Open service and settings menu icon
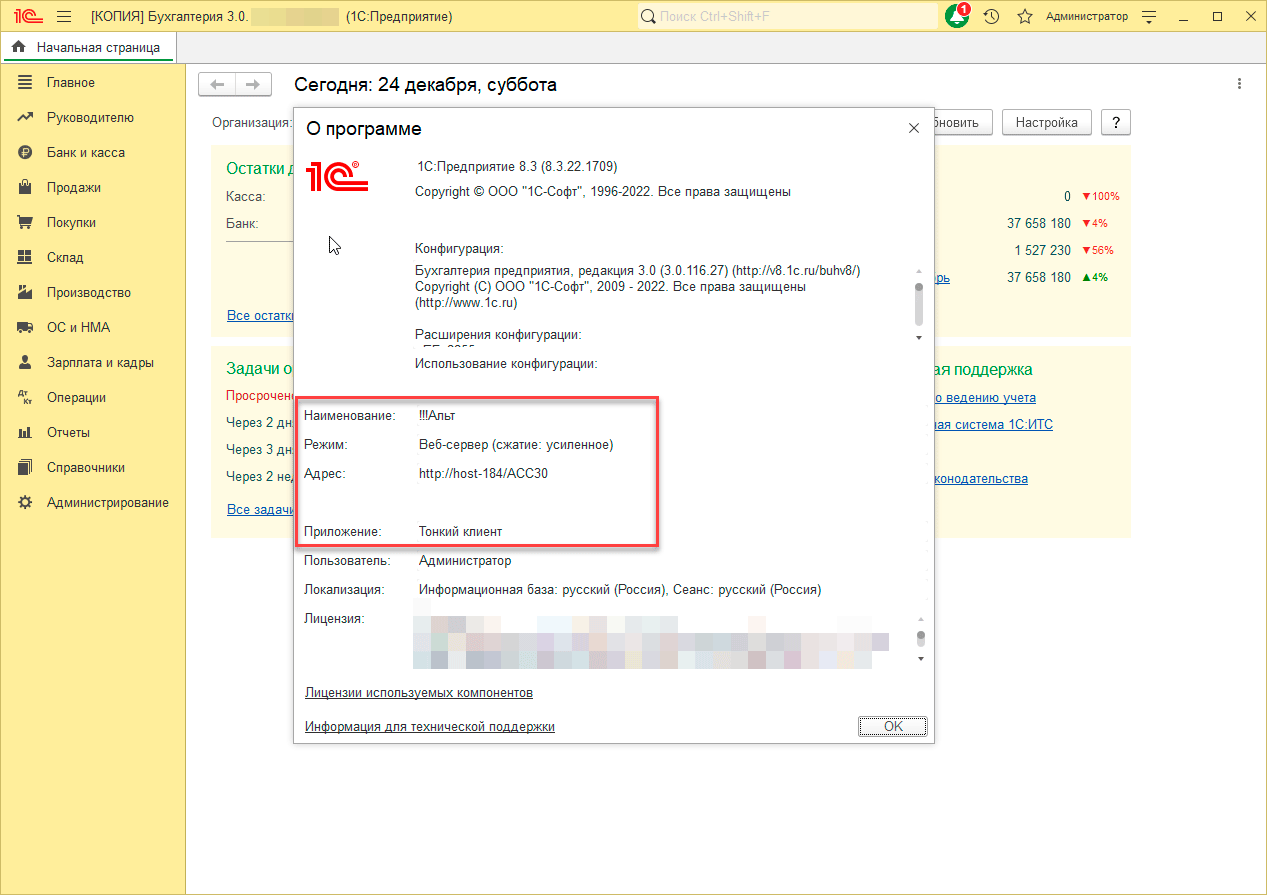This screenshot has height=895, width=1267. (x=1149, y=17)
